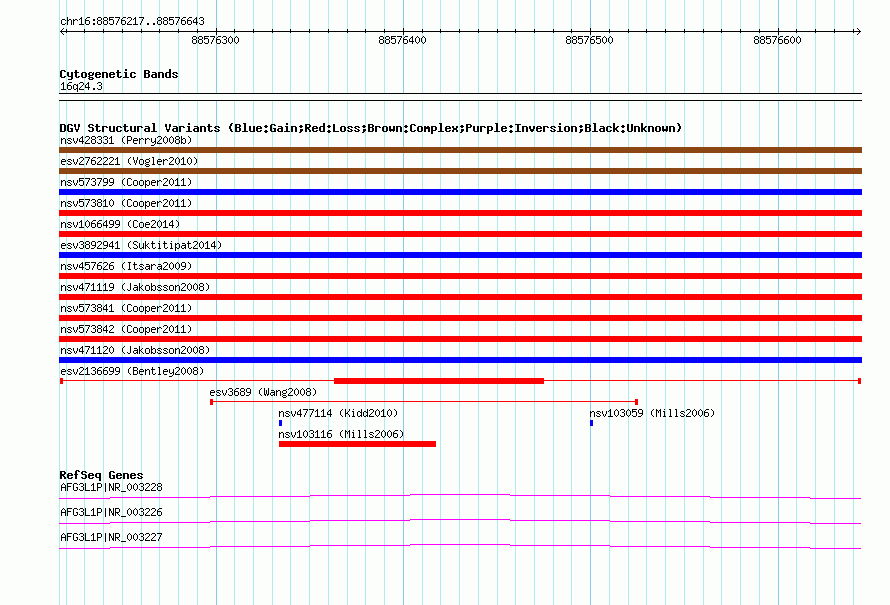Click the small blue nsv103059 marker
Image resolution: width=890 pixels, height=605 pixels.
(591, 423)
